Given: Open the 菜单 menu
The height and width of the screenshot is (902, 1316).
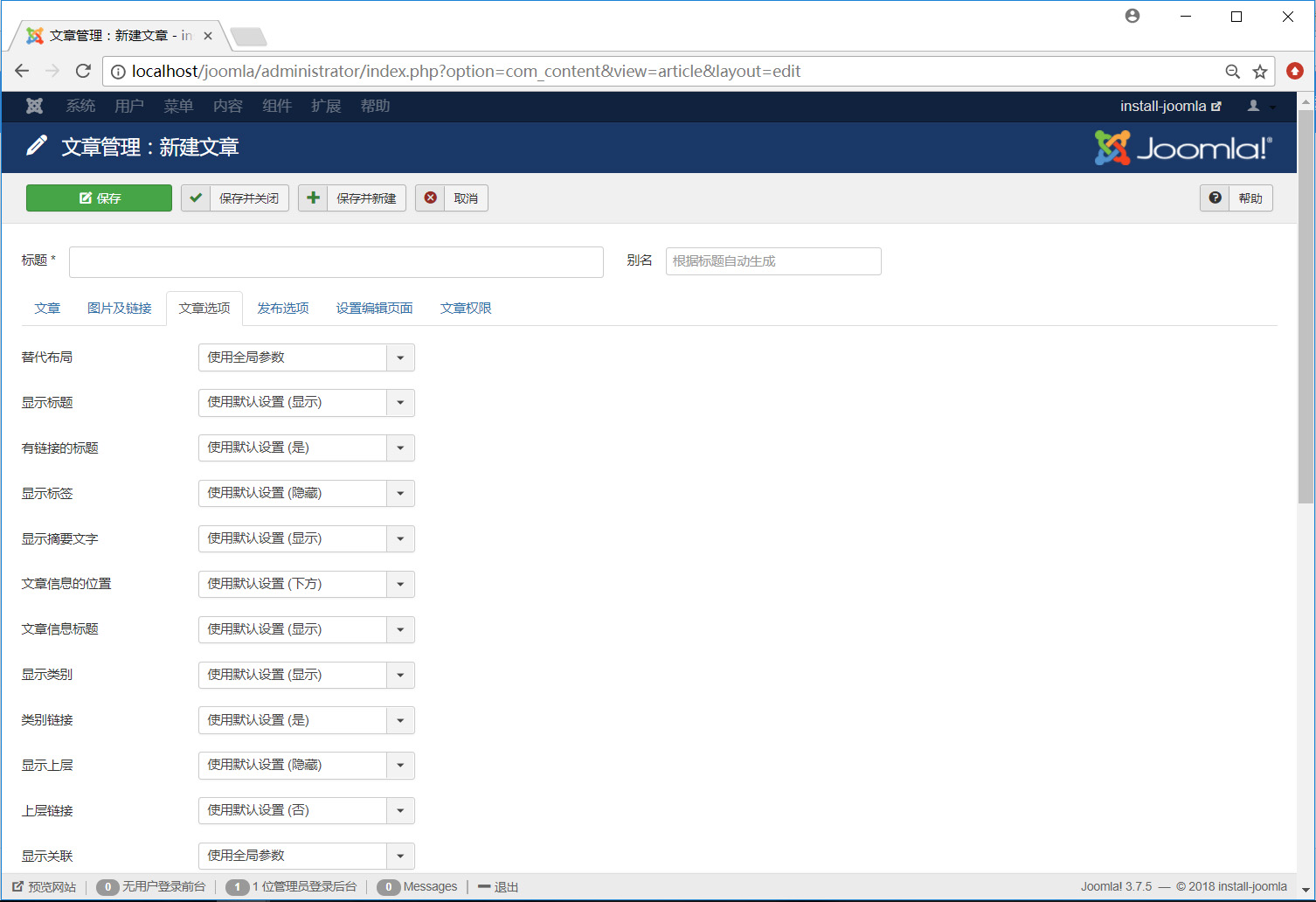Looking at the screenshot, I should point(178,106).
